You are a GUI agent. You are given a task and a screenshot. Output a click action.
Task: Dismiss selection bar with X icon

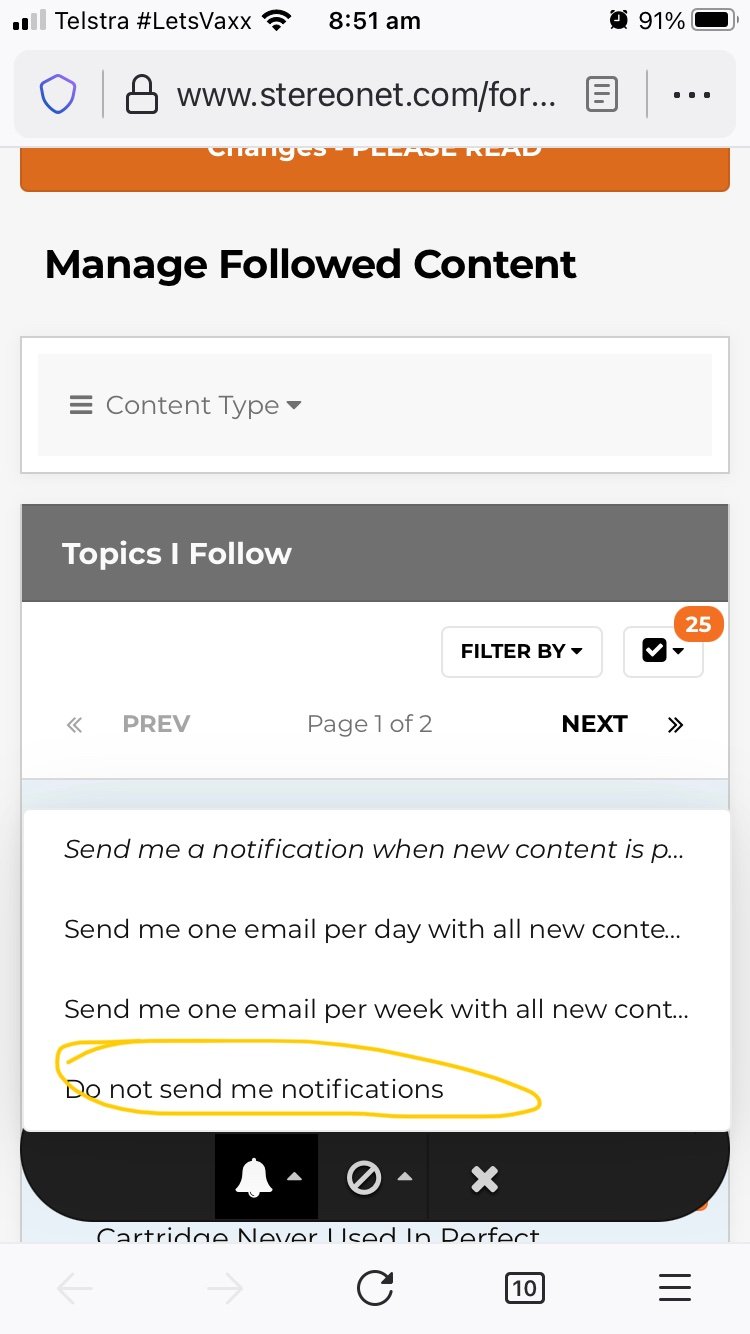click(x=484, y=1179)
